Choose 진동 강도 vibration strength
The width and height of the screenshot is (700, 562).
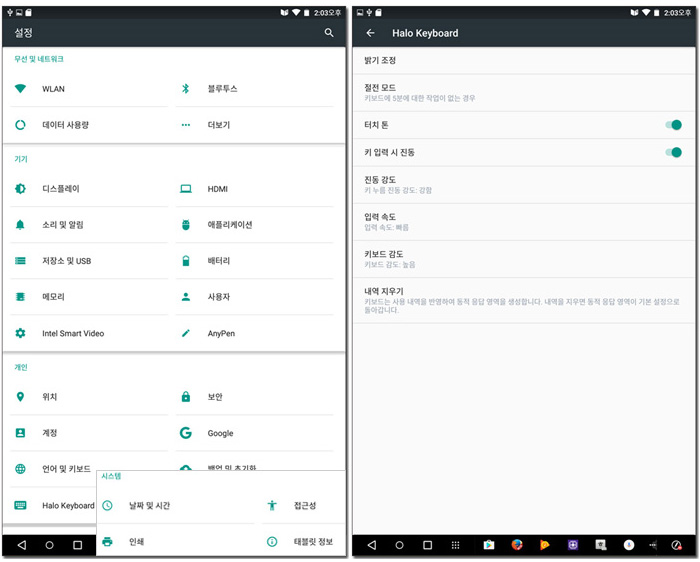[x=524, y=185]
